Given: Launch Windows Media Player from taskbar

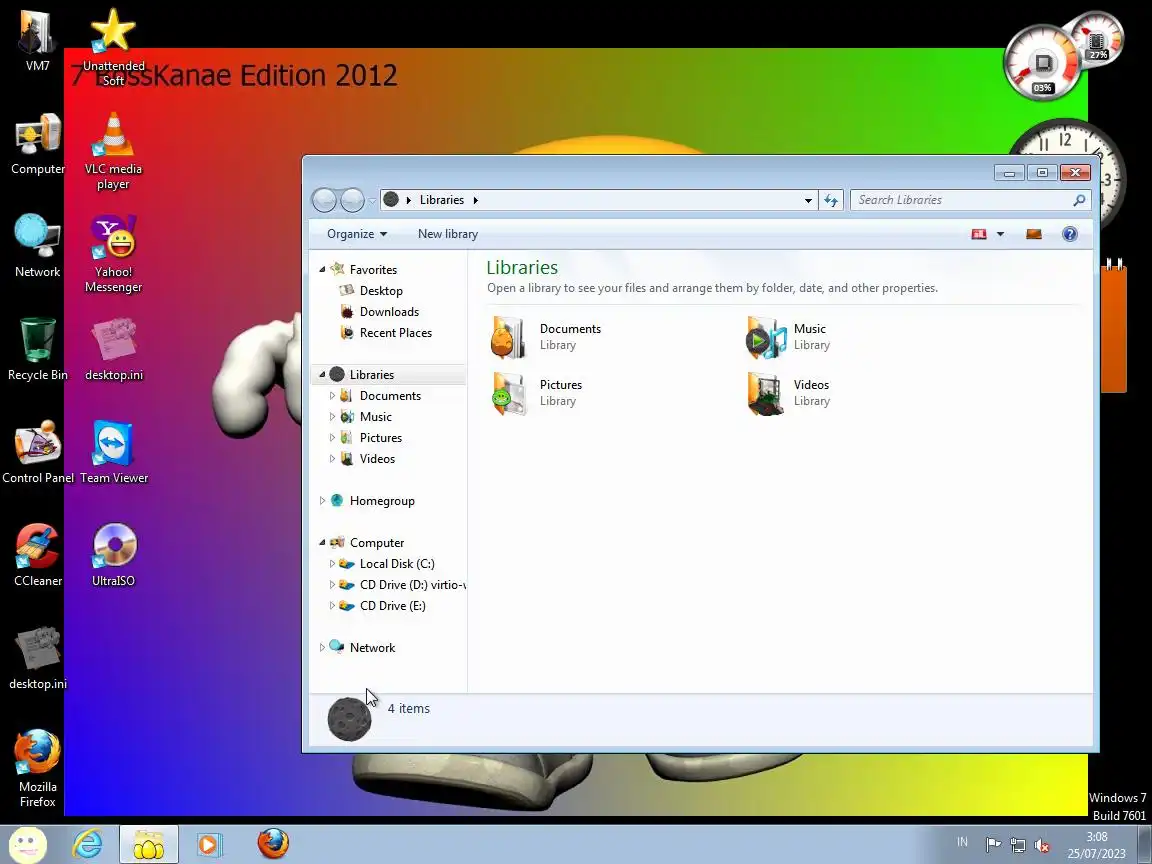Looking at the screenshot, I should pyautogui.click(x=208, y=844).
